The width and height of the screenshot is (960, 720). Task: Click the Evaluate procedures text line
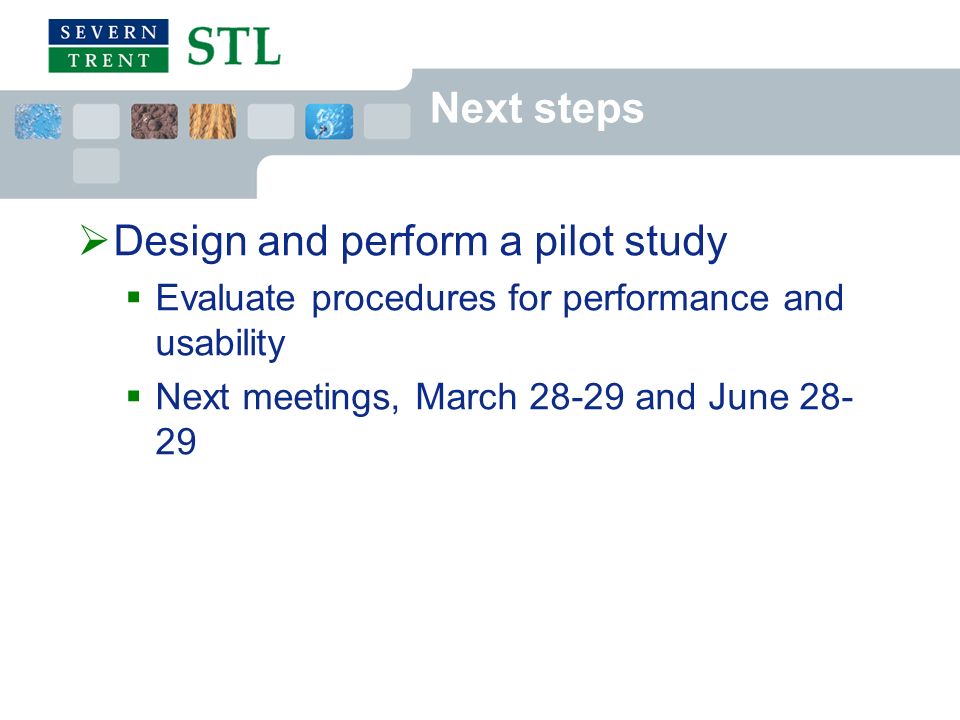500,299
